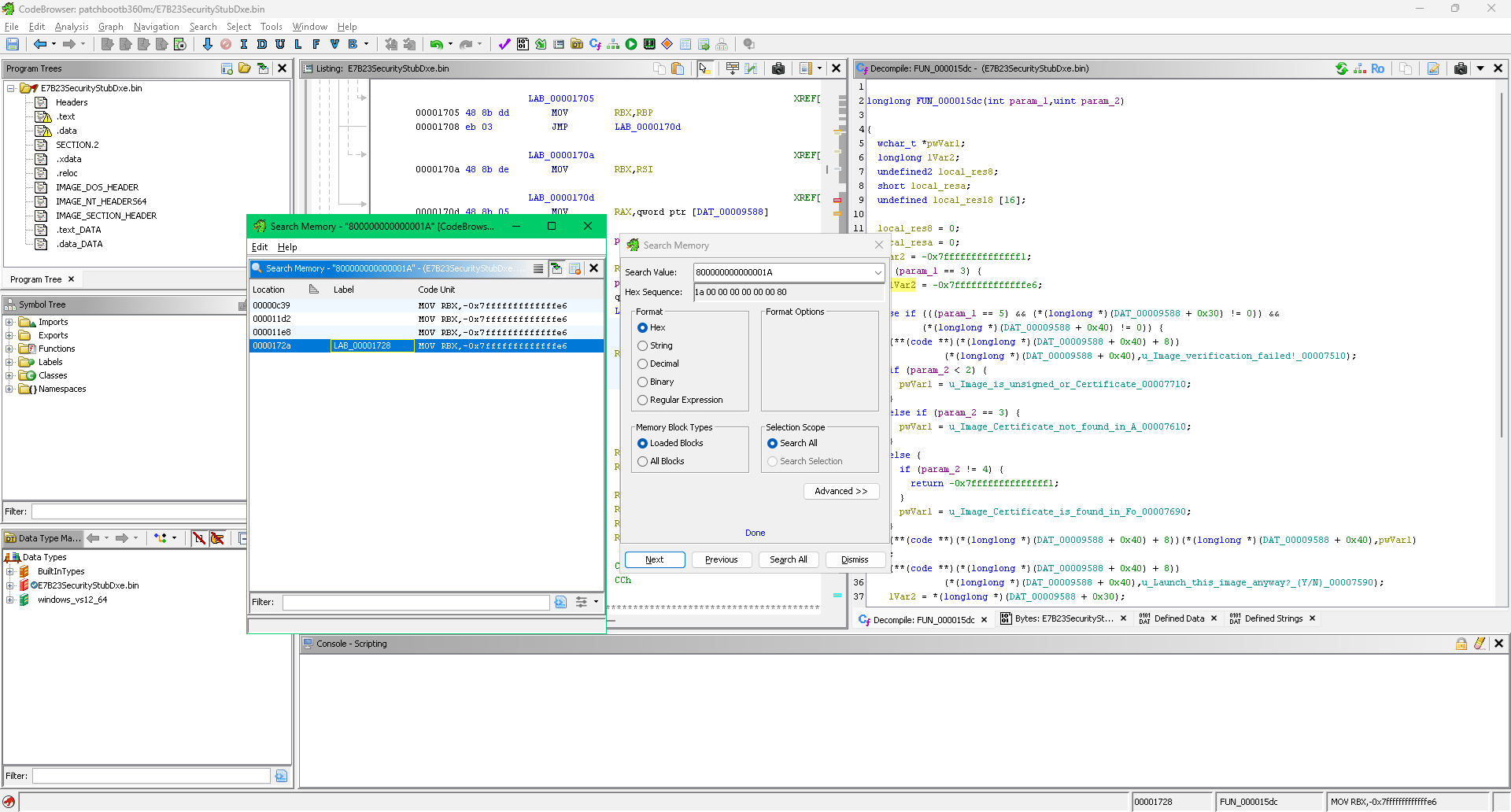
Task: Collapse E7B23SecurityStubDxe.bin program tree root
Action: click(x=11, y=88)
